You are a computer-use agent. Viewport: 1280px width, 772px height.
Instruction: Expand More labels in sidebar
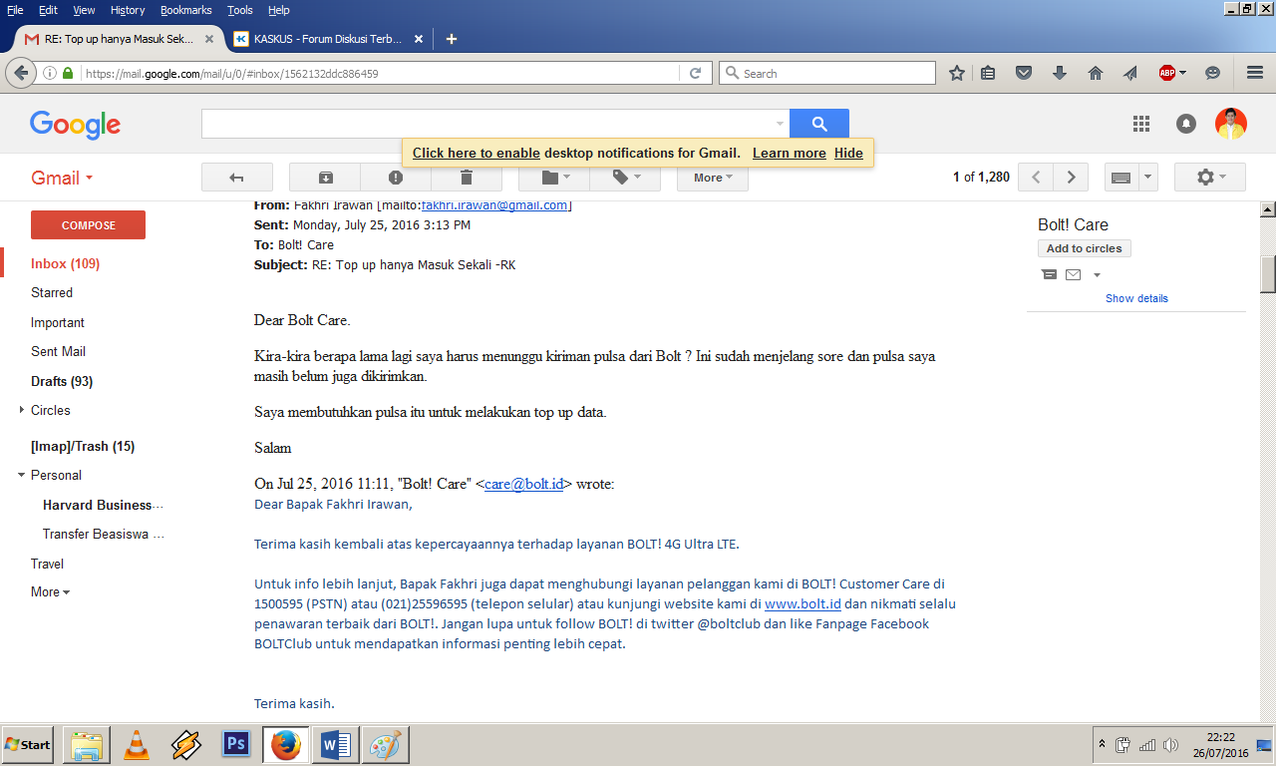coord(50,592)
